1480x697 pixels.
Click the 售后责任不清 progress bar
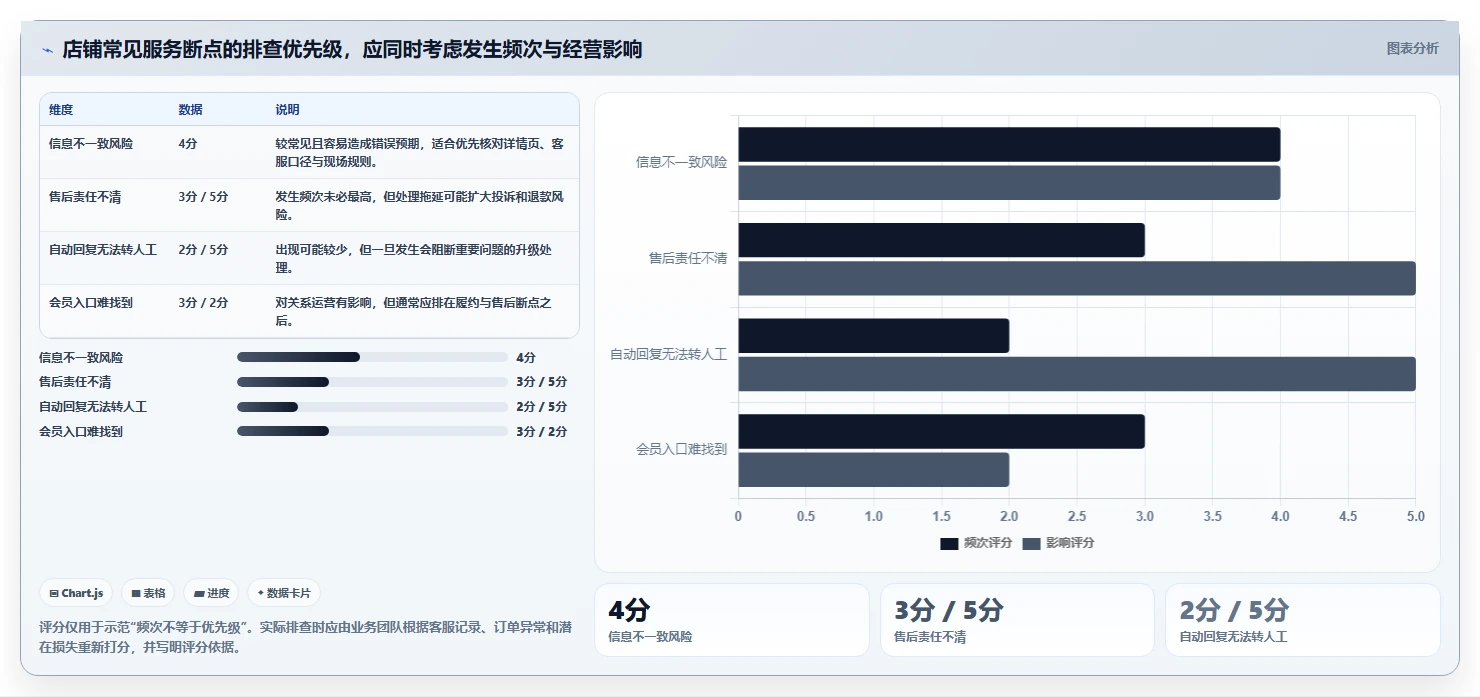coord(372,382)
